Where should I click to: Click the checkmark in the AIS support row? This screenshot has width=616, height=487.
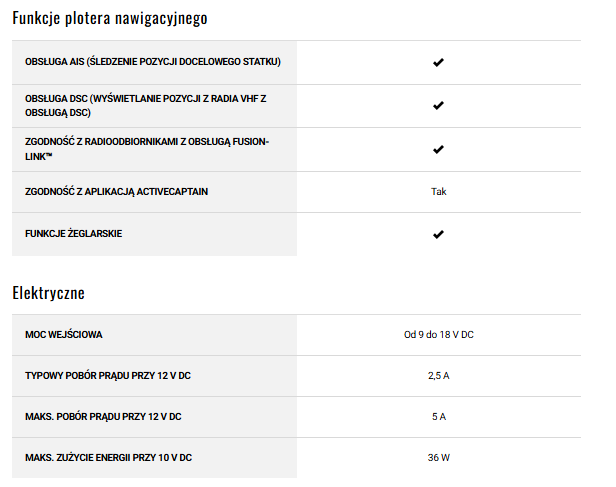(x=438, y=62)
